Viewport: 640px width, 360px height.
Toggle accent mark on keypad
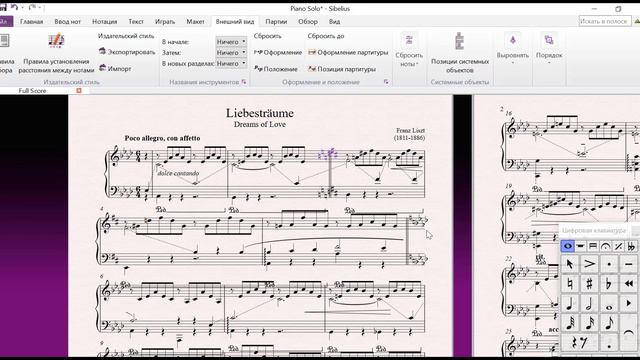589,264
